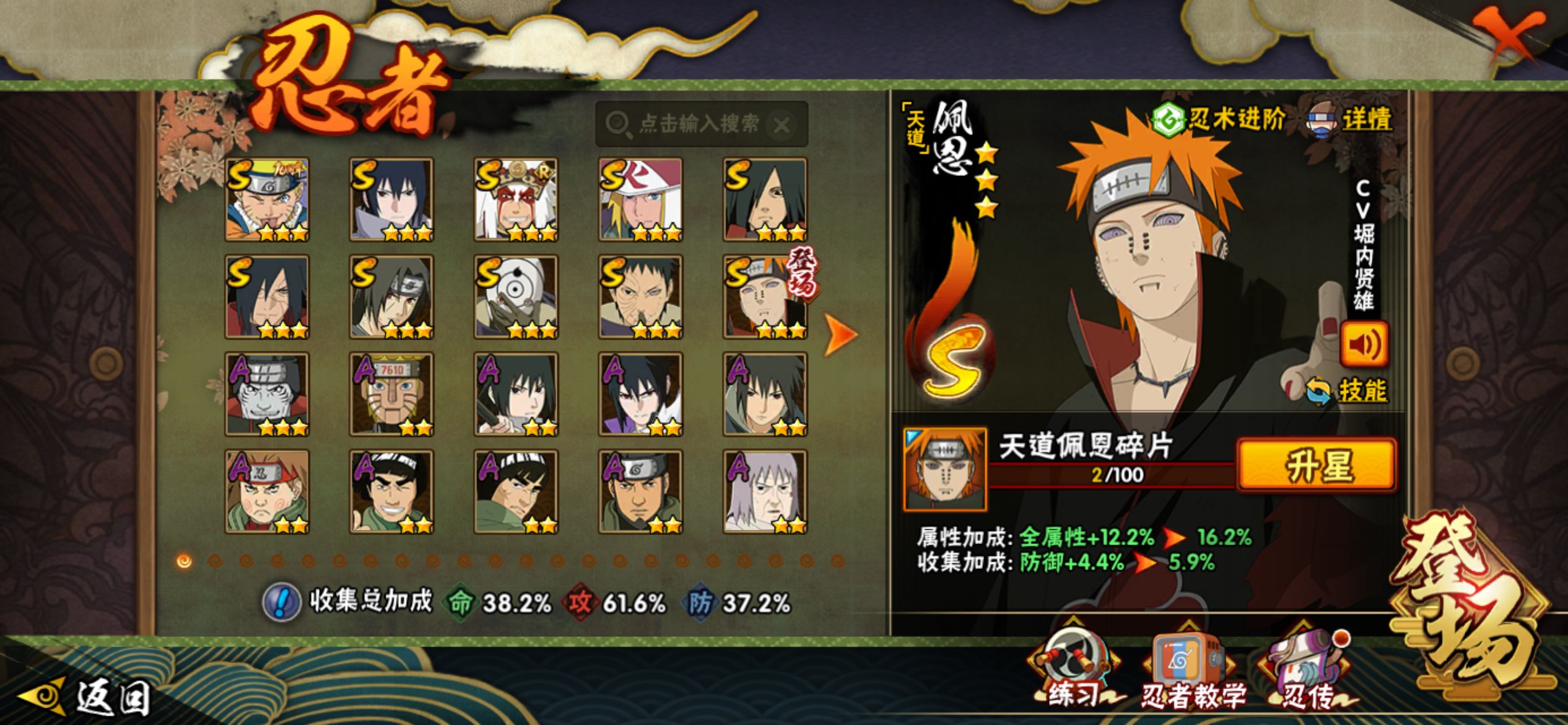The image size is (1568, 725).
Task: Open the 练习 practice mode icon
Action: click(x=1074, y=667)
